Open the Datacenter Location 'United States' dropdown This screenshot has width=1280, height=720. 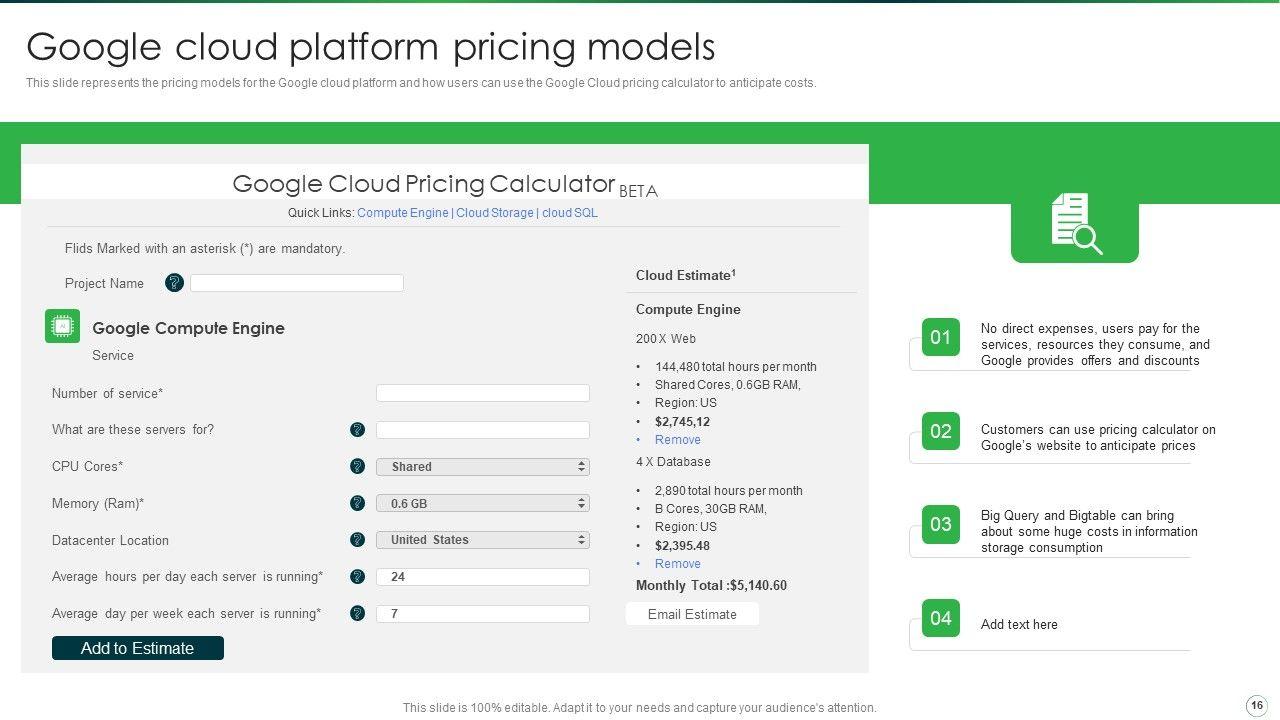point(482,540)
